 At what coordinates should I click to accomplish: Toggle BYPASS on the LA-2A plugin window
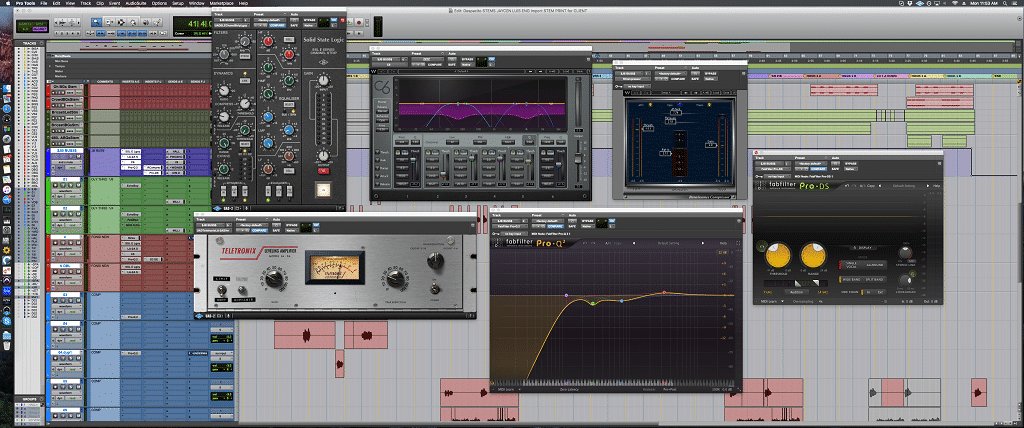click(x=291, y=225)
